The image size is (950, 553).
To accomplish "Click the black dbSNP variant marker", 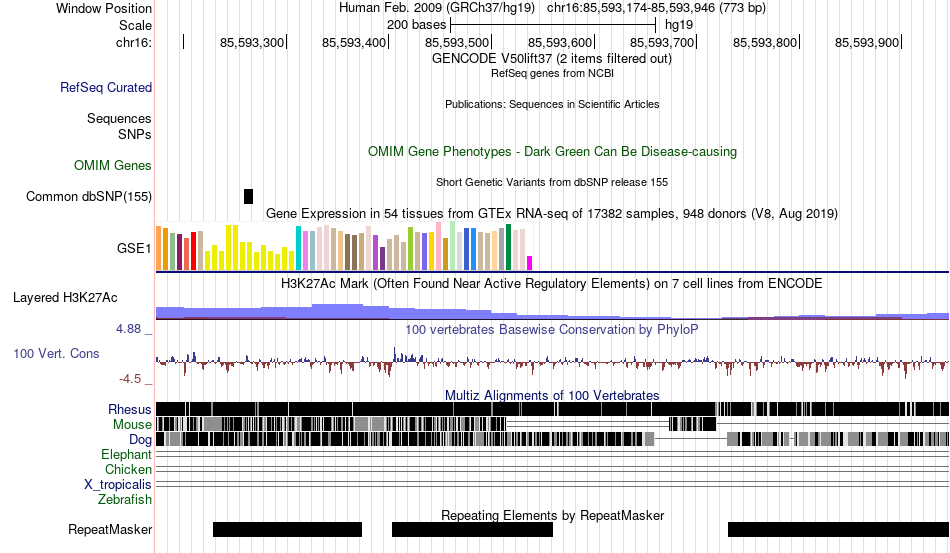I will pos(248,196).
